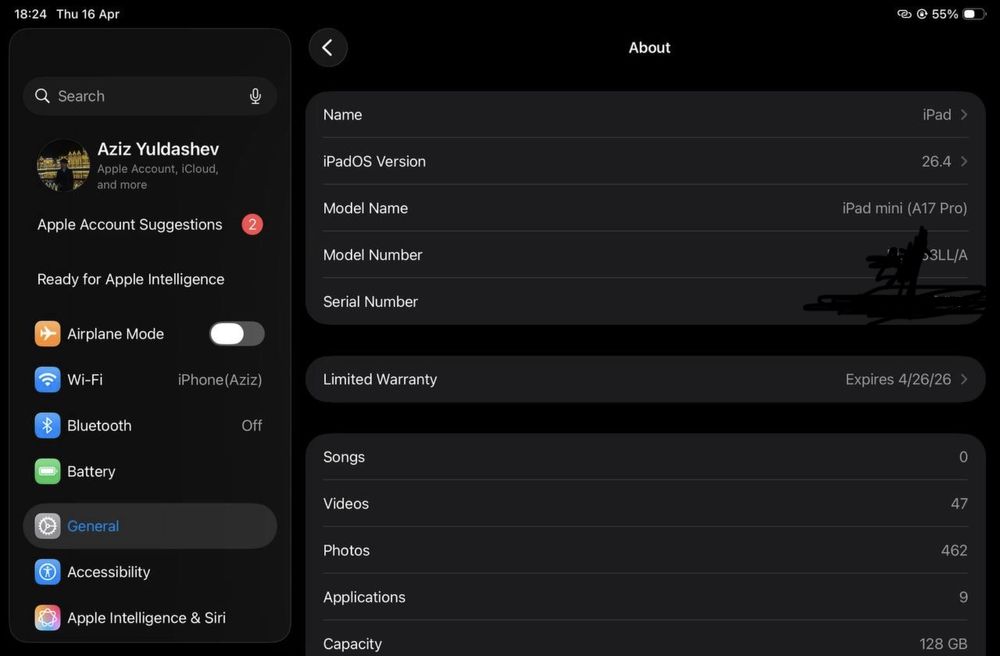Tap the Thu 16 Apr date
This screenshot has width=1000, height=656.
[88, 14]
